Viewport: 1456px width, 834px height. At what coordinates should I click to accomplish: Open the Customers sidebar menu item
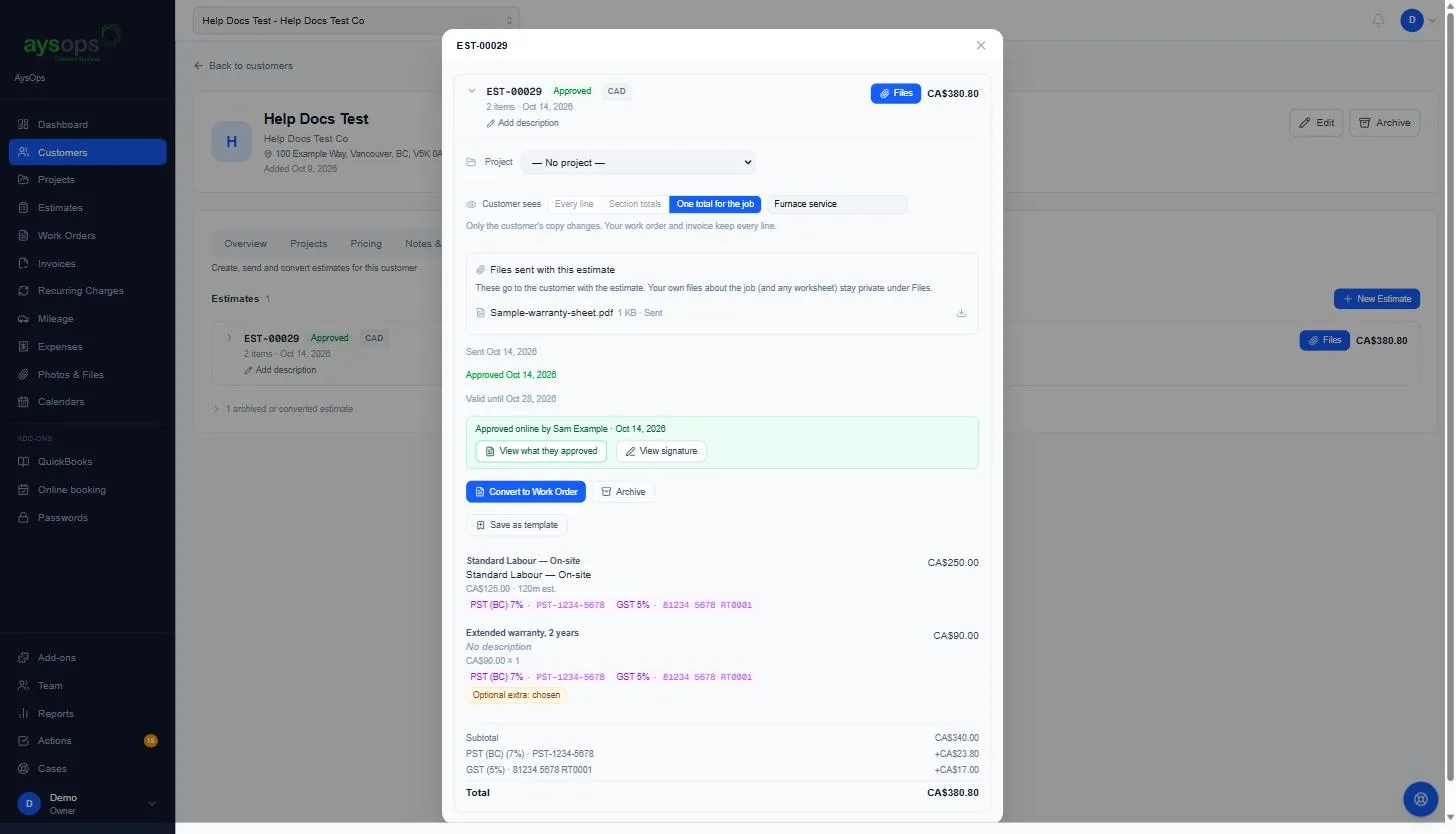[88, 152]
